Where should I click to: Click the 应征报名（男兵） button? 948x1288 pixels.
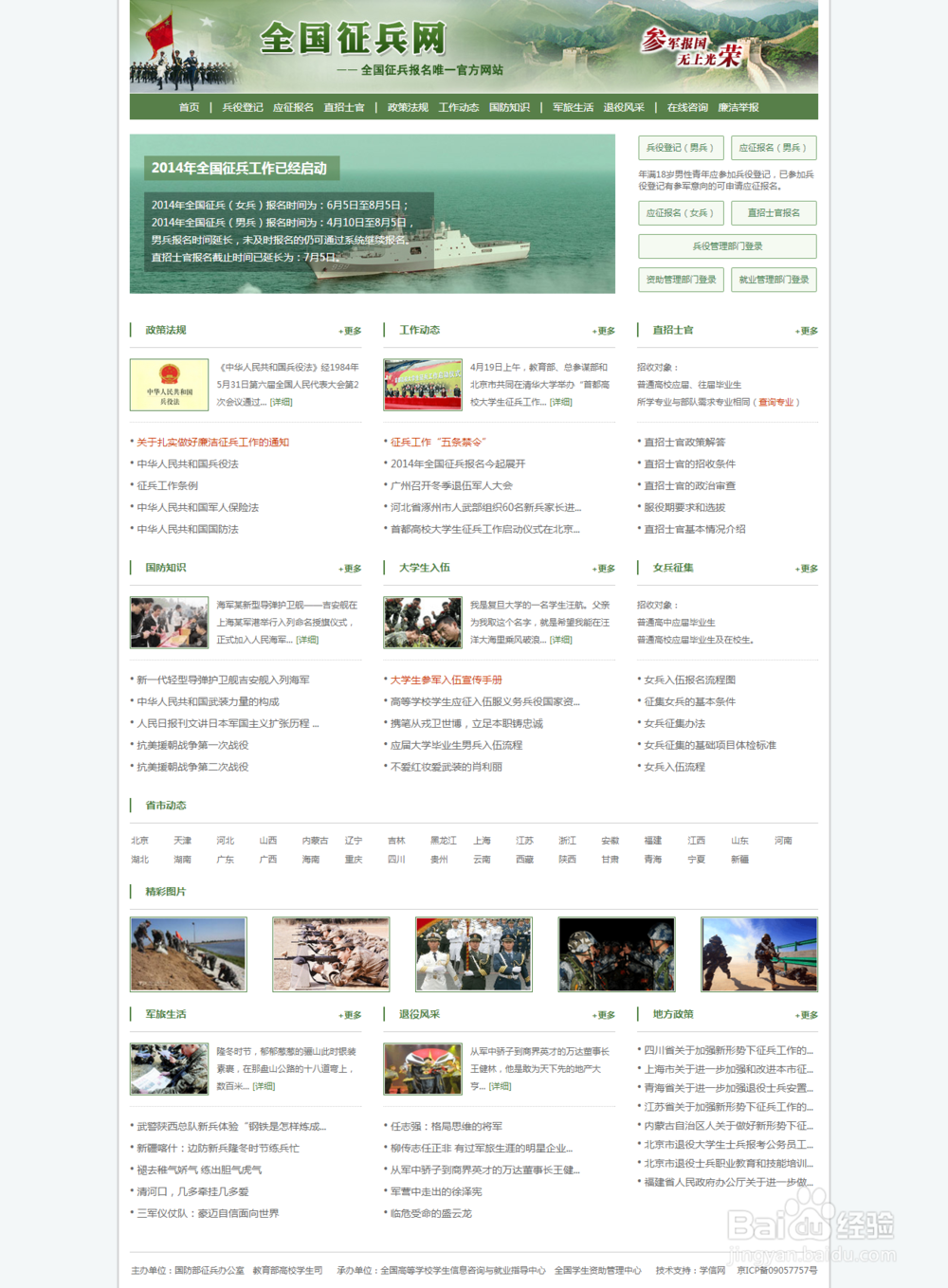point(774,148)
